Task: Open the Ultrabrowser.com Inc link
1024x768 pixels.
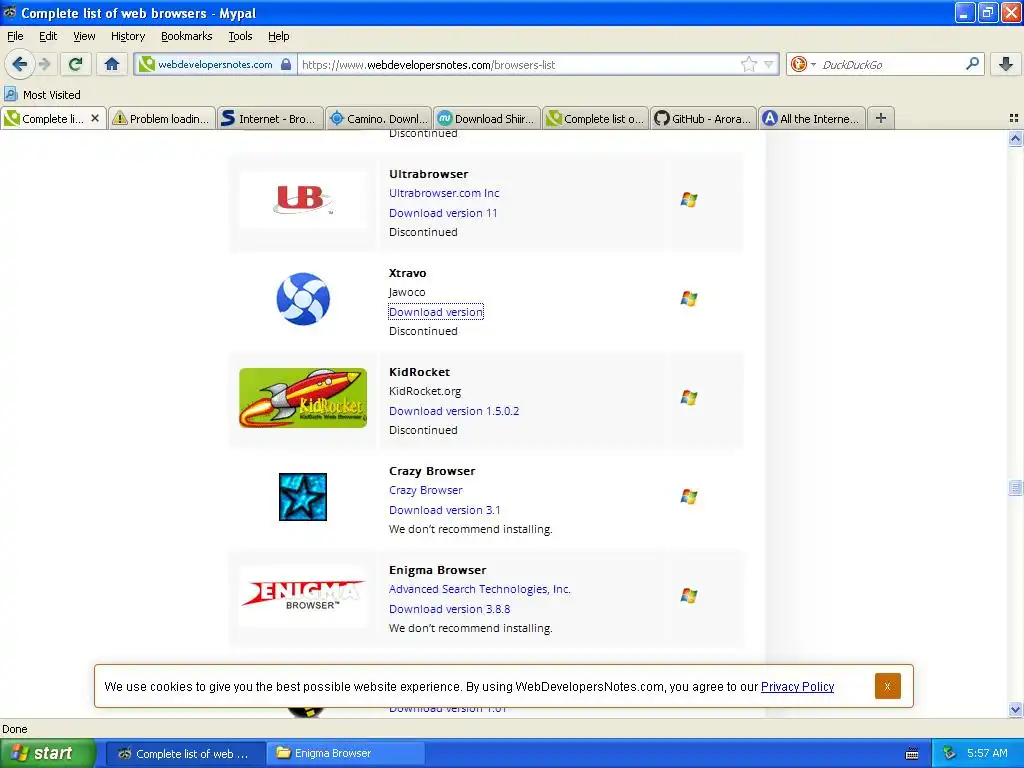Action: coord(444,193)
